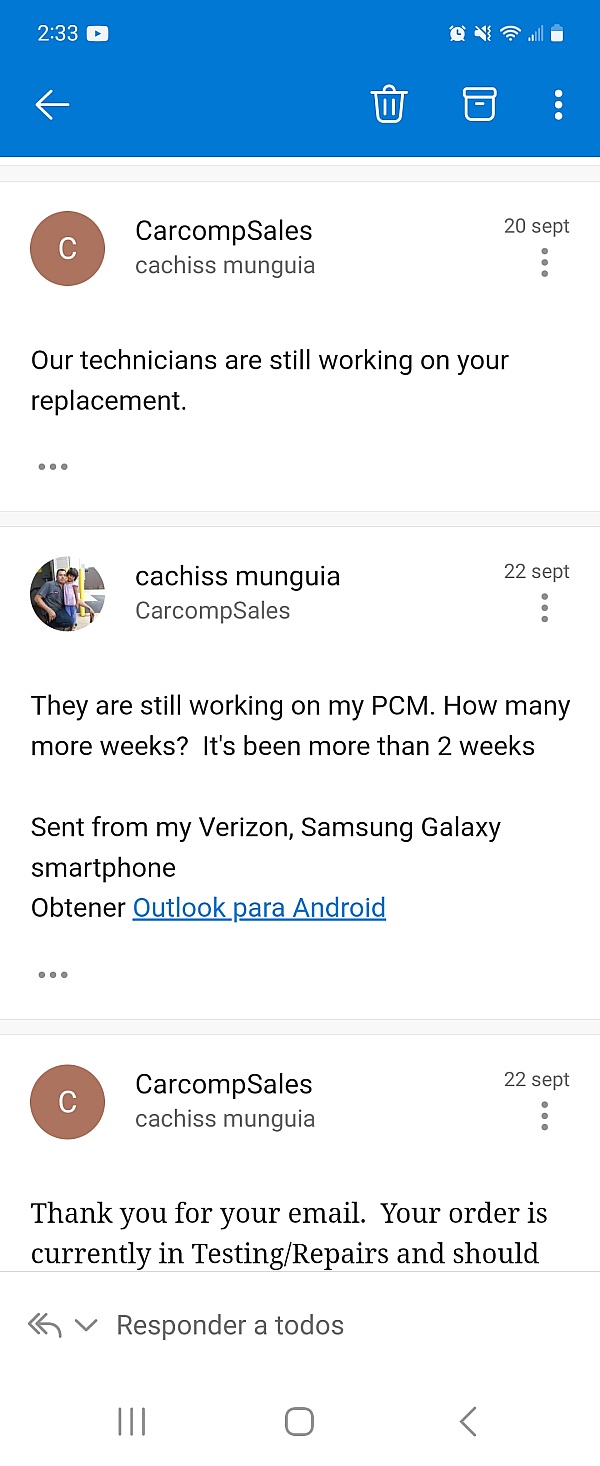The width and height of the screenshot is (600, 1466).
Task: Open options for the last CarcompSales message
Action: click(544, 1115)
